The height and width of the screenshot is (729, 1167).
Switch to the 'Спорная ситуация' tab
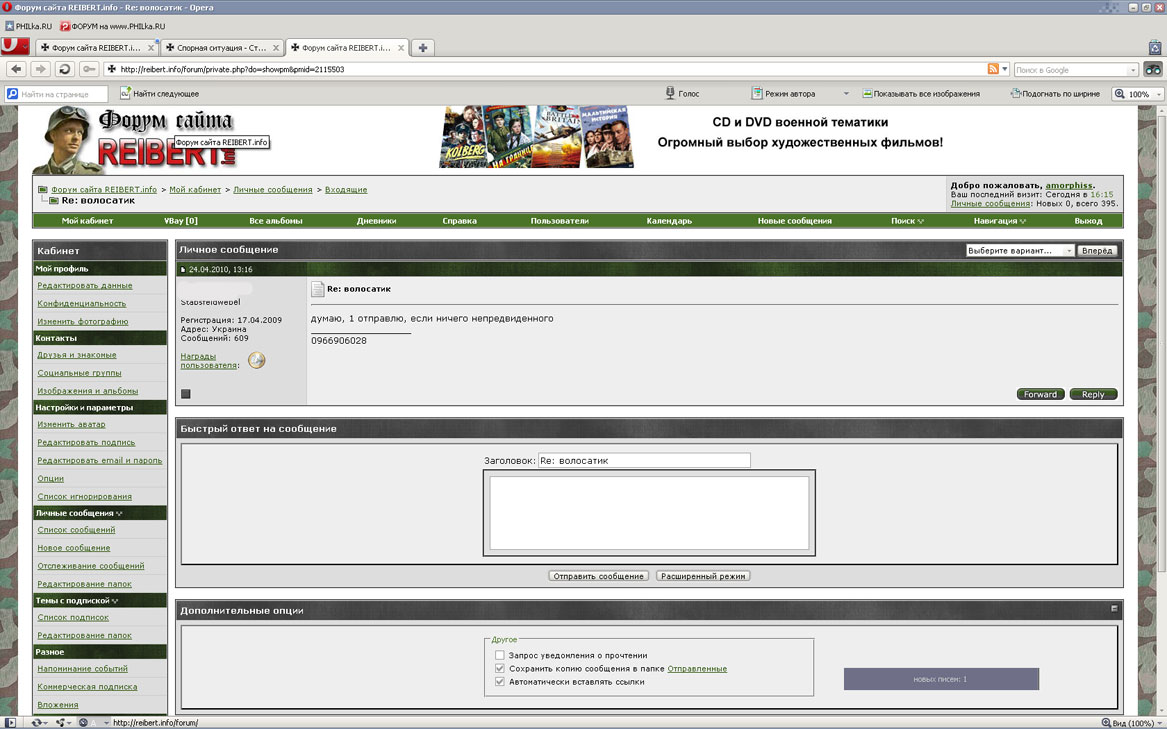coord(221,47)
